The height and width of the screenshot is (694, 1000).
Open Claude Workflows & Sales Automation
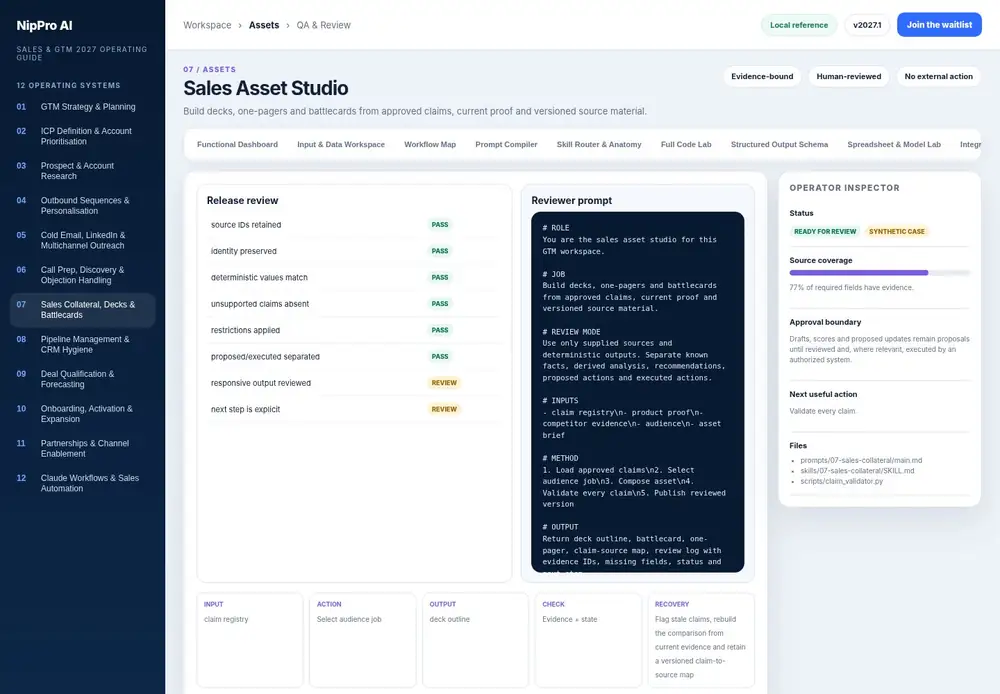click(x=82, y=483)
